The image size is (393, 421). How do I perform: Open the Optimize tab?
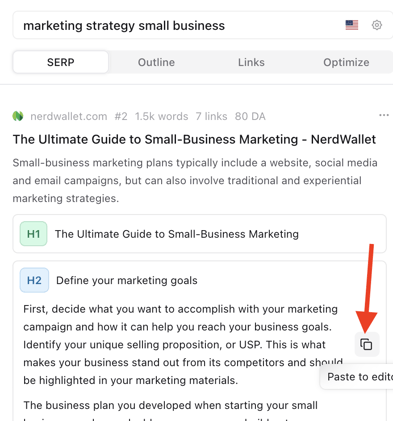click(x=346, y=62)
